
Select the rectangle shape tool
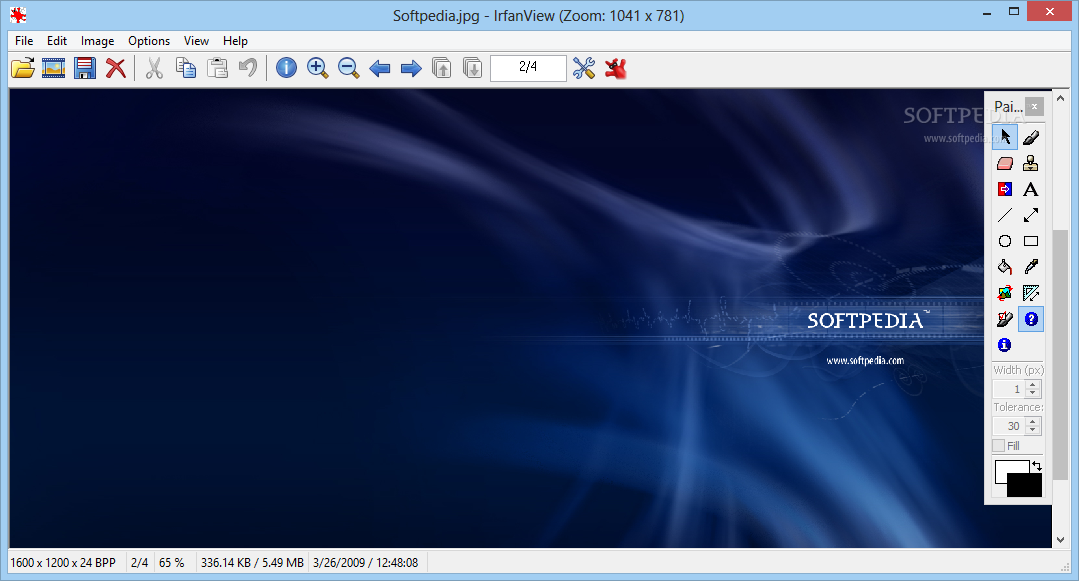tap(1031, 241)
